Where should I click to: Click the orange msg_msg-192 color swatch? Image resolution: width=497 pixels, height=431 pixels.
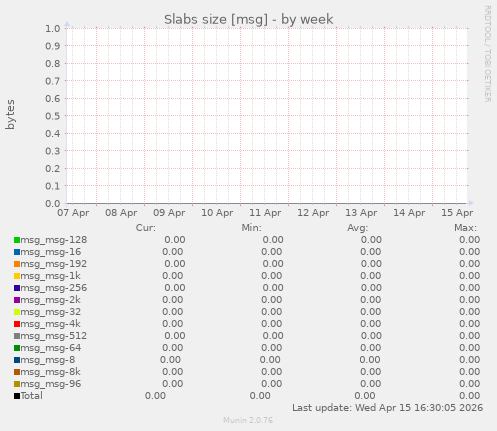pyautogui.click(x=17, y=264)
